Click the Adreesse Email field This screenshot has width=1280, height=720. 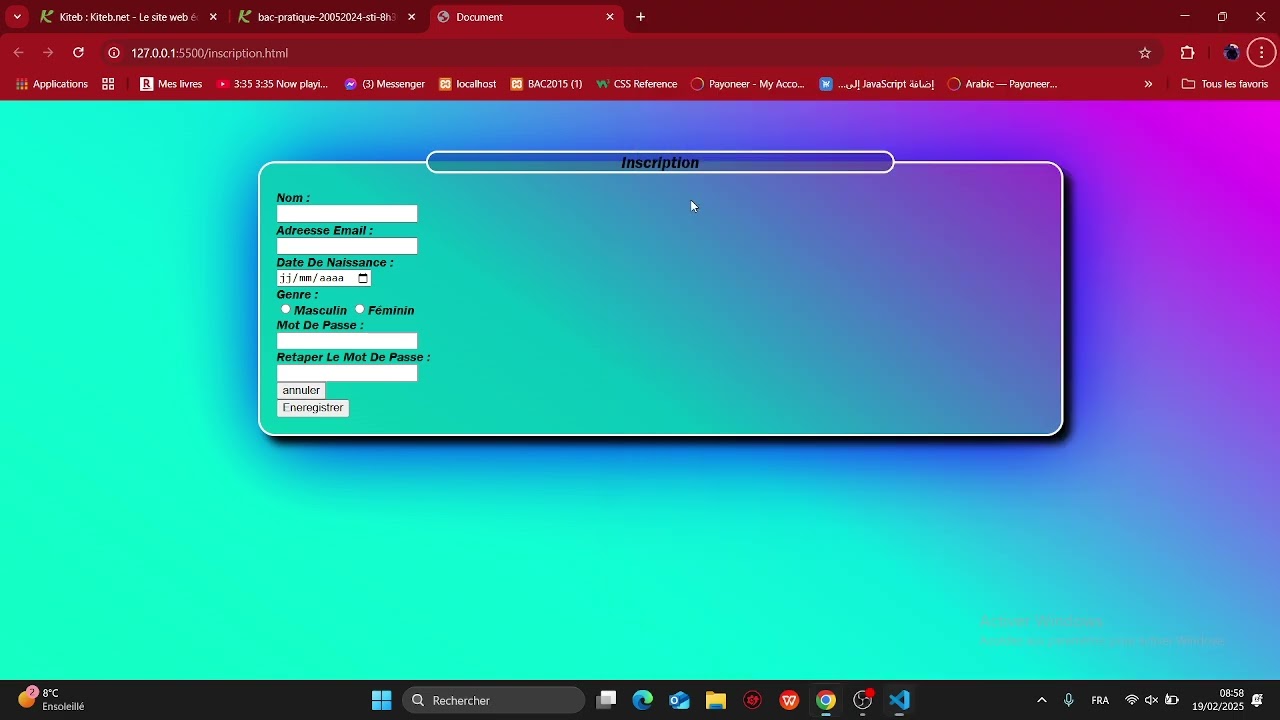click(347, 246)
